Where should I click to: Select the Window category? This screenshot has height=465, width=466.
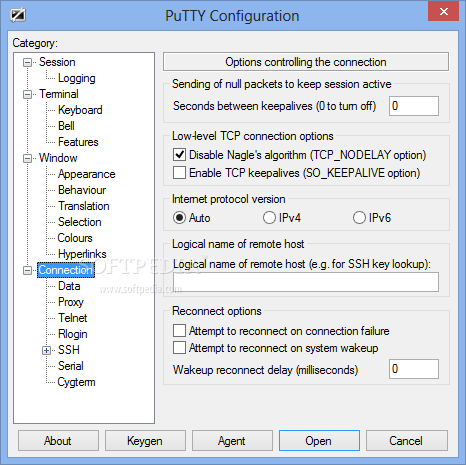click(x=58, y=158)
